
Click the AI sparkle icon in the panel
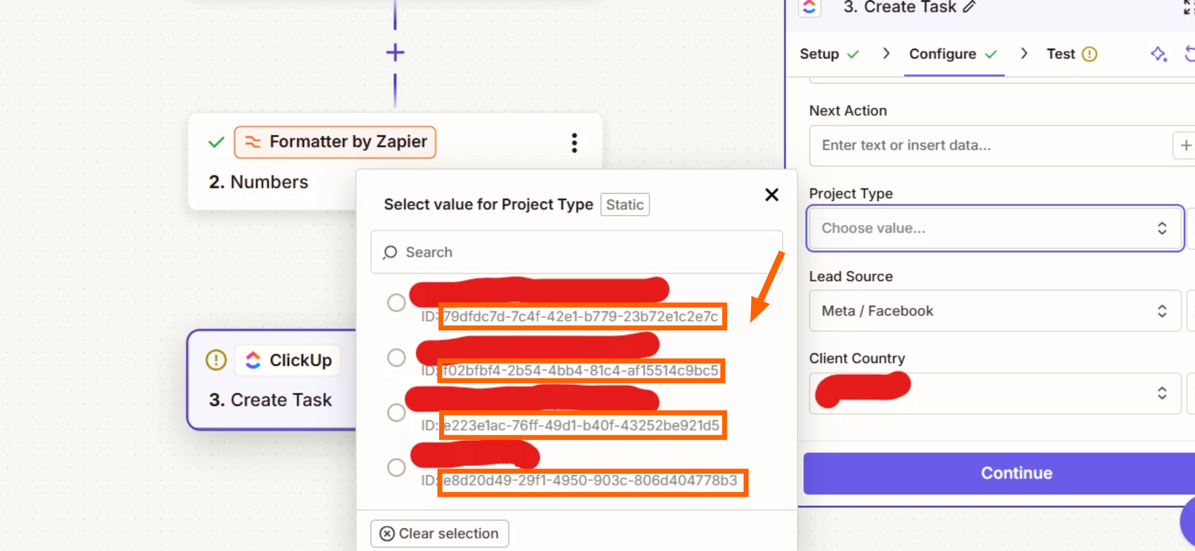click(1158, 54)
